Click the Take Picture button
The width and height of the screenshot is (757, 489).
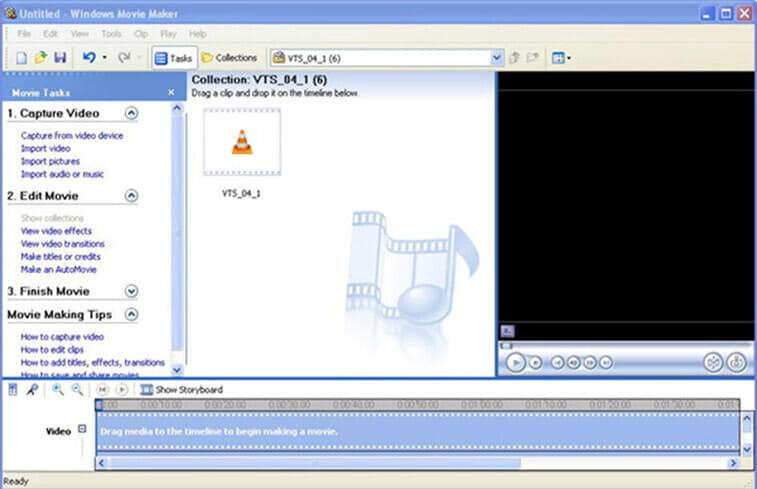(x=737, y=362)
